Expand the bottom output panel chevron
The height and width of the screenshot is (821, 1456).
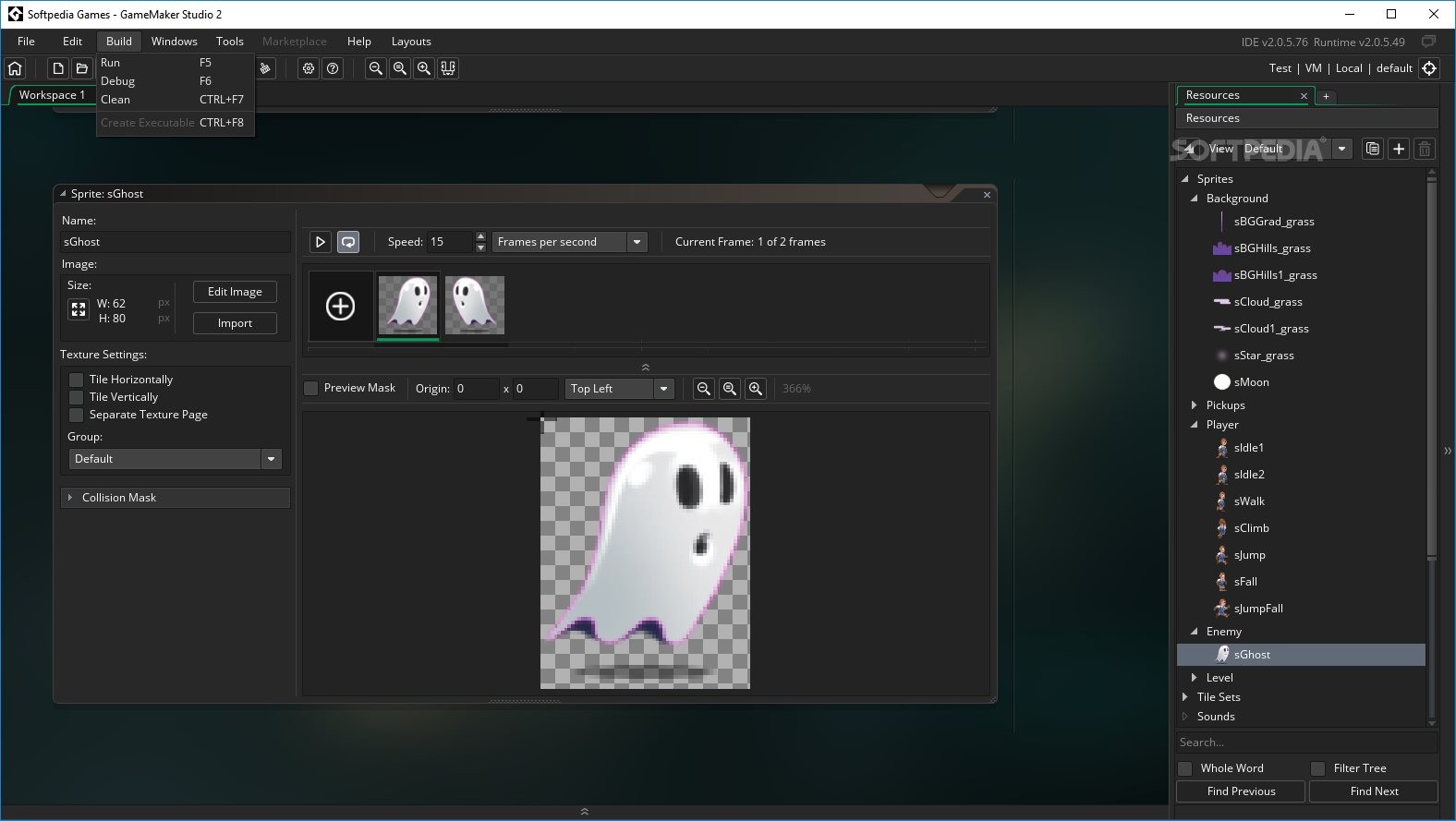[x=584, y=812]
